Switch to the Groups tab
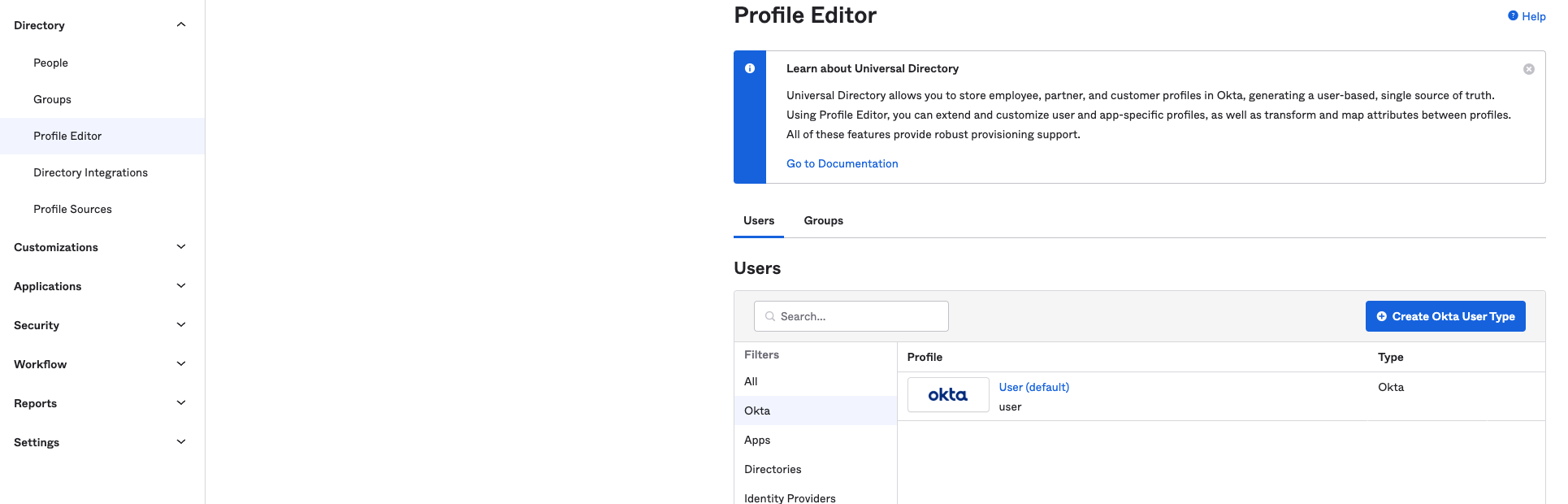The height and width of the screenshot is (504, 1568). [x=823, y=221]
